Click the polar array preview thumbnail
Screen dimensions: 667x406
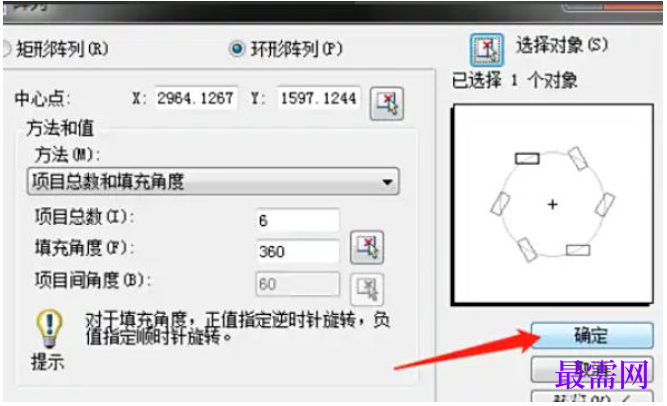(x=553, y=205)
